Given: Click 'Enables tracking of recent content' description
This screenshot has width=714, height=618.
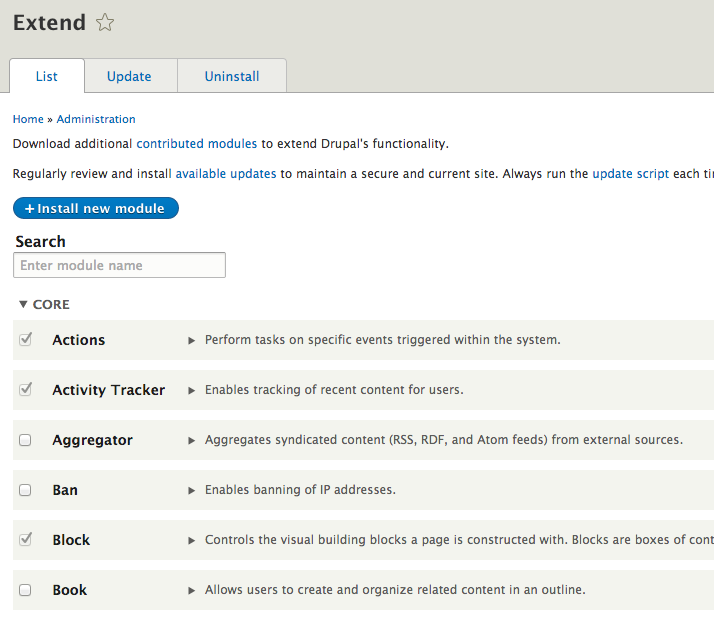Looking at the screenshot, I should click(x=334, y=390).
